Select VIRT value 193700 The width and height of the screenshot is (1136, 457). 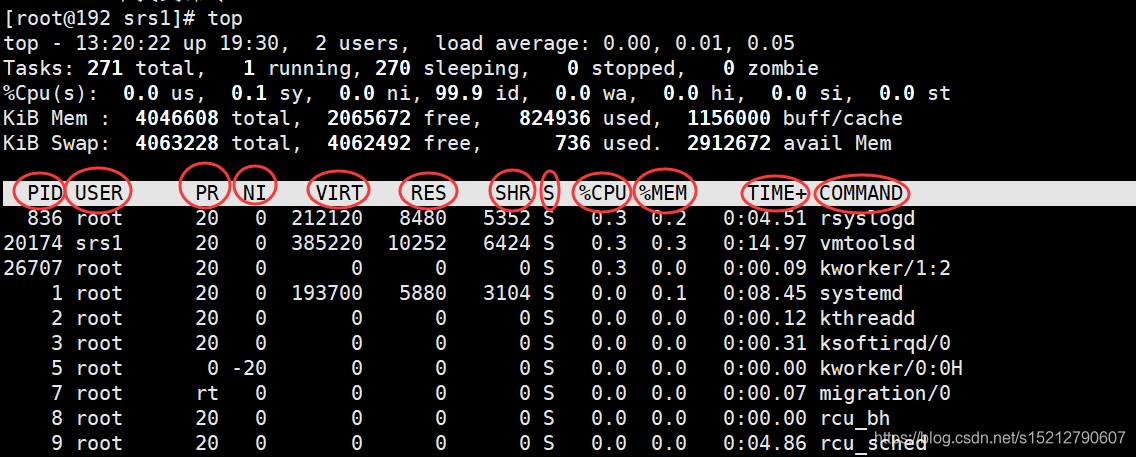click(x=327, y=293)
